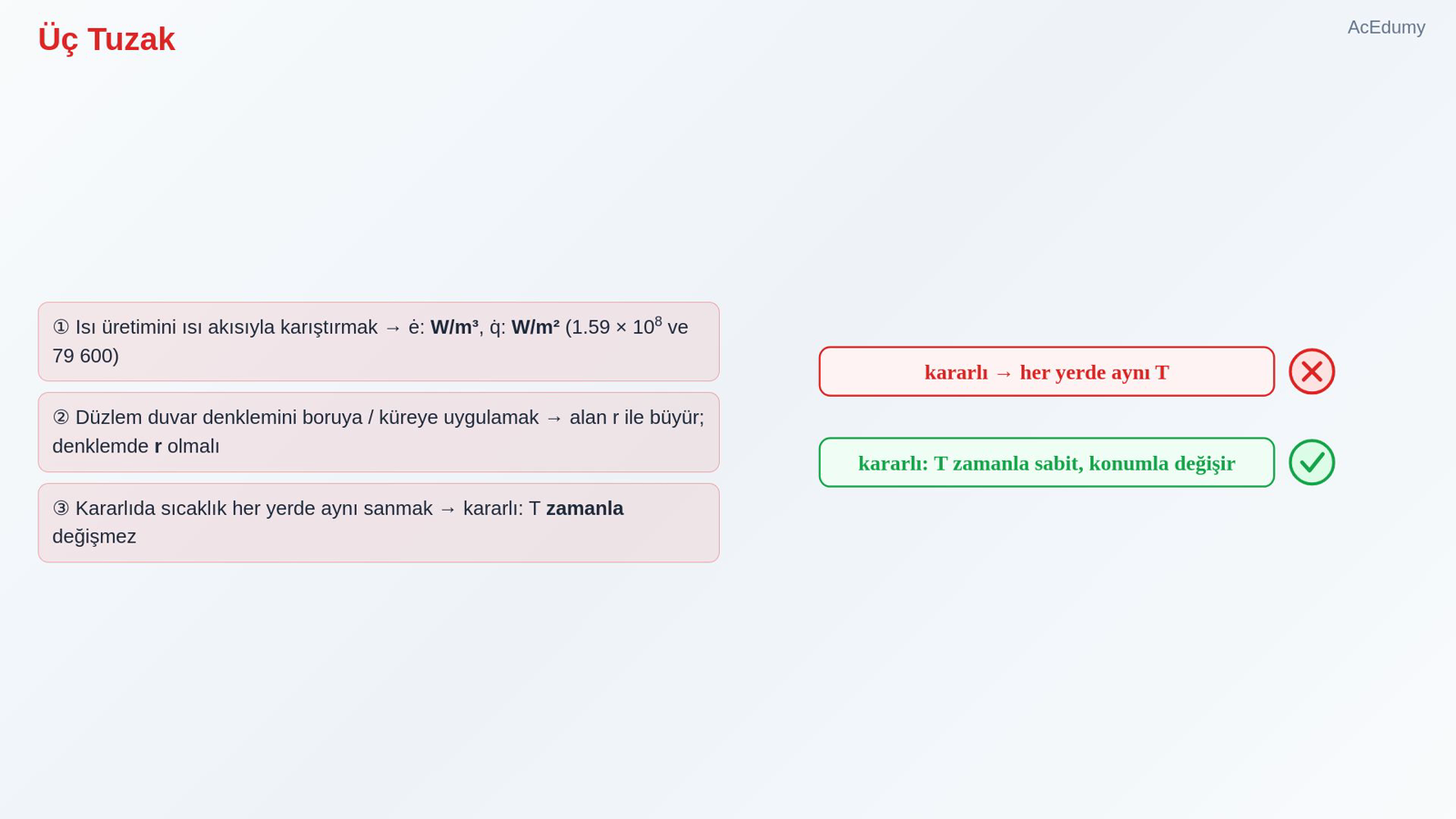Viewport: 1456px width, 819px height.
Task: Open the AcEdumy brand label
Action: click(x=1386, y=27)
